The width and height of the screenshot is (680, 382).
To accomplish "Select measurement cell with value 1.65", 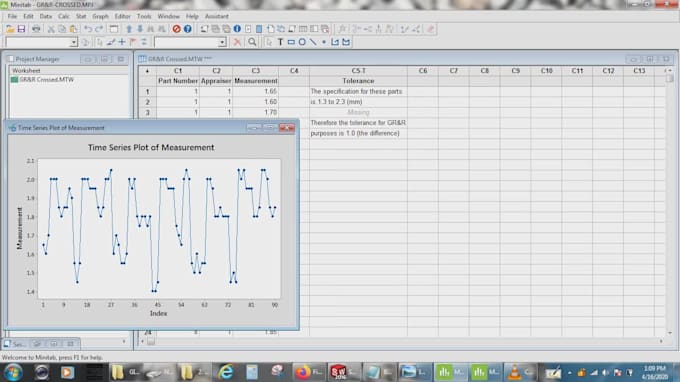I will (x=255, y=91).
